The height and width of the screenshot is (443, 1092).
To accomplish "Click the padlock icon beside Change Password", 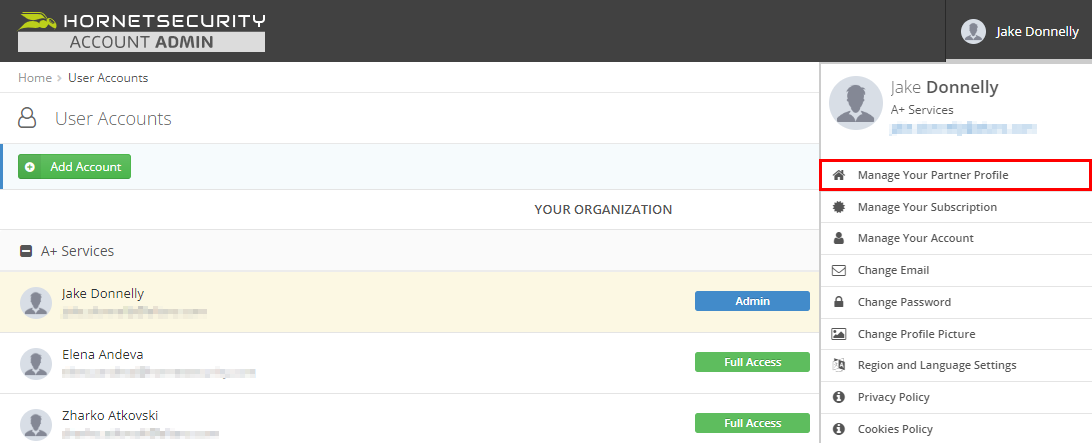I will (839, 302).
